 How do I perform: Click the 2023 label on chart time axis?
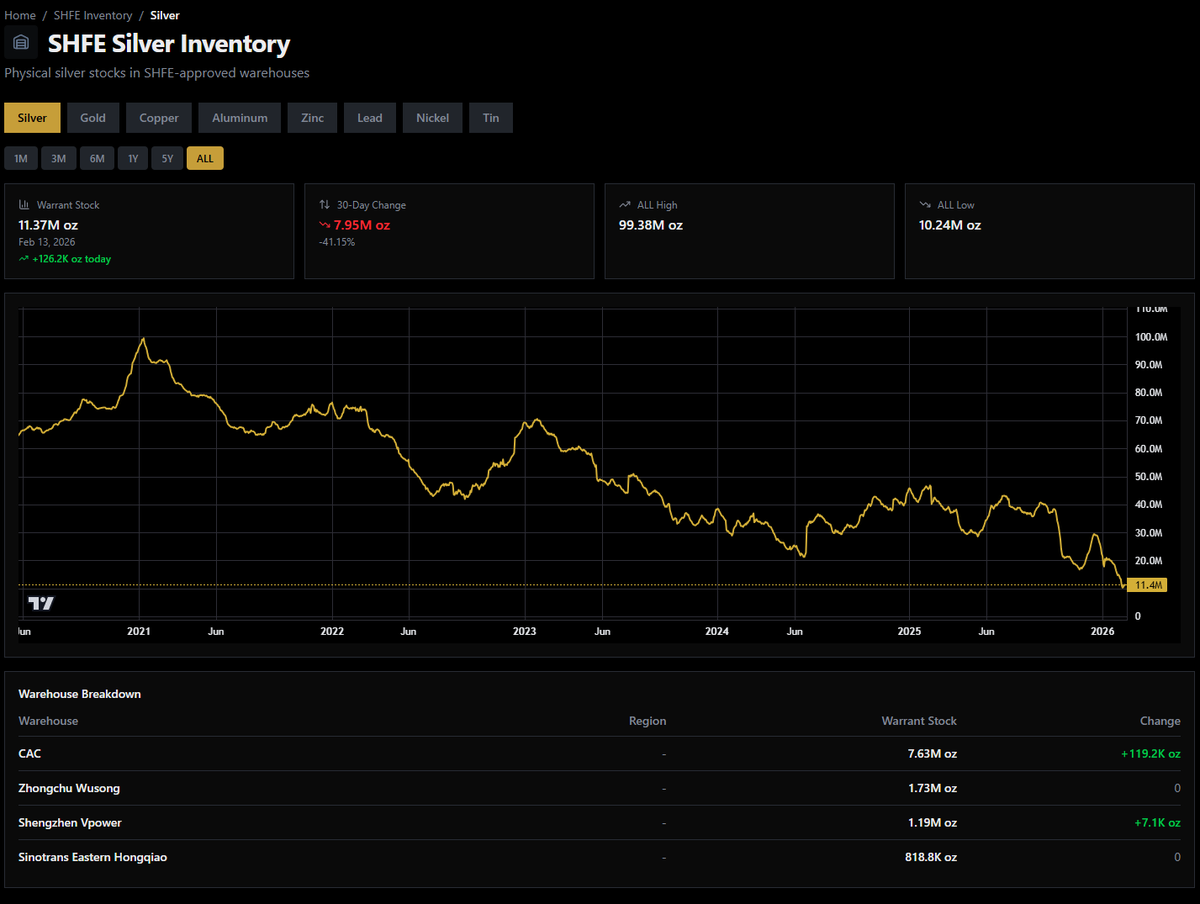(x=524, y=632)
